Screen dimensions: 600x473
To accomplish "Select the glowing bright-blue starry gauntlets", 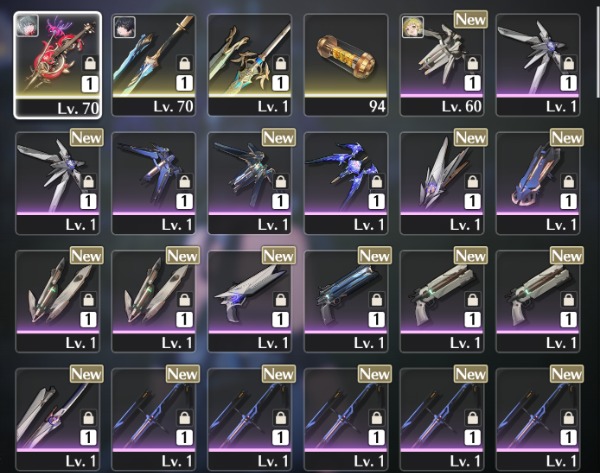I will (346, 183).
